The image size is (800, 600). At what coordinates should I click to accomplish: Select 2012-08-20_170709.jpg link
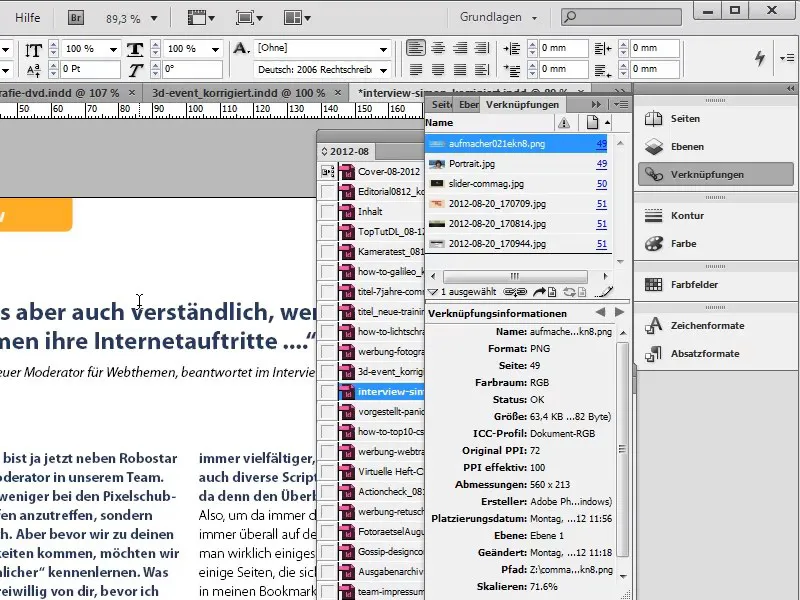tap(518, 204)
